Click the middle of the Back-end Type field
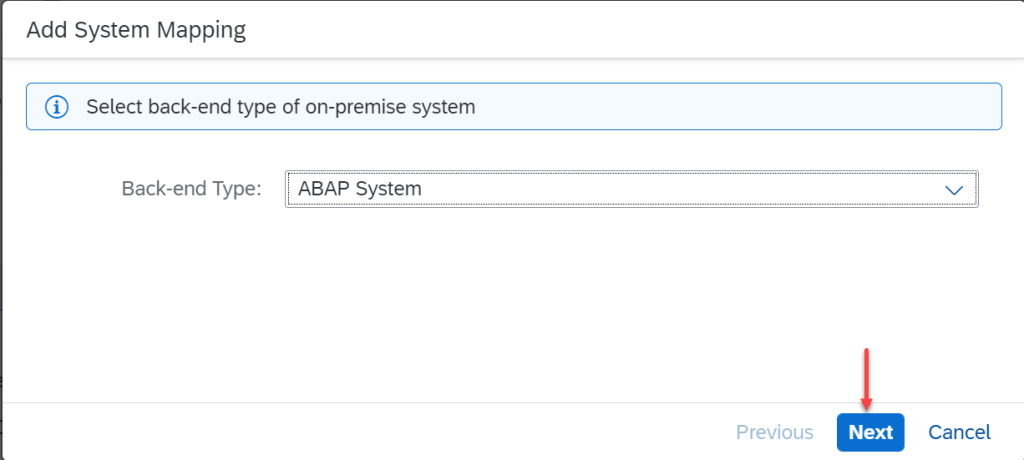 pyautogui.click(x=630, y=189)
